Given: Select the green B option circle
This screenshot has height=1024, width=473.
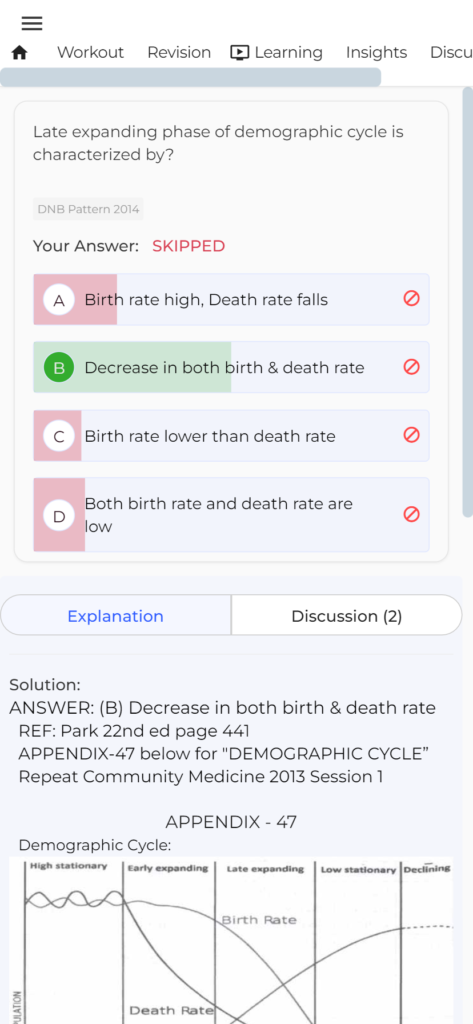Looking at the screenshot, I should [59, 368].
